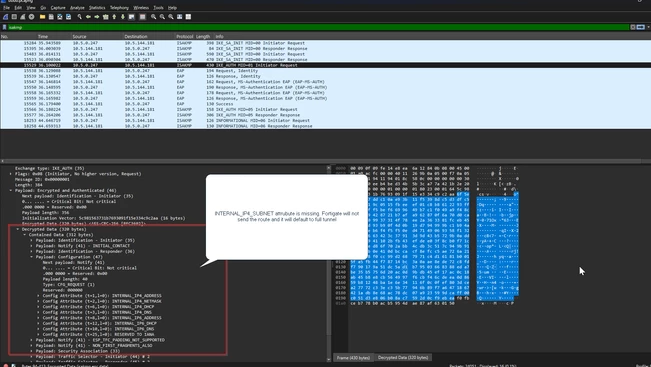Apply the display filter arrow
Screen dimensions: 651x367
641,27
